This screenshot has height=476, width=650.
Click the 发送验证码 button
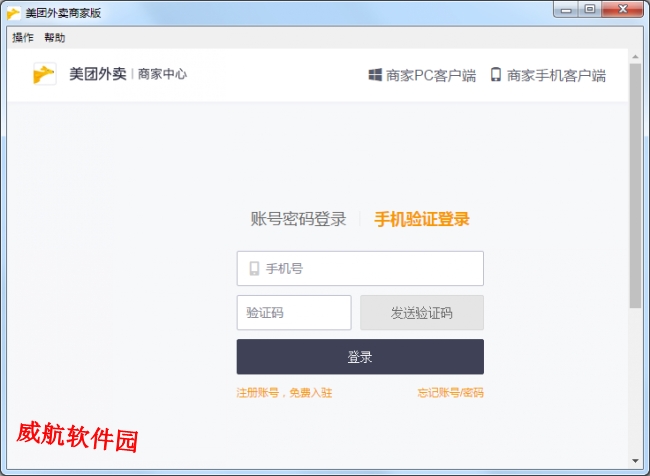coord(422,313)
